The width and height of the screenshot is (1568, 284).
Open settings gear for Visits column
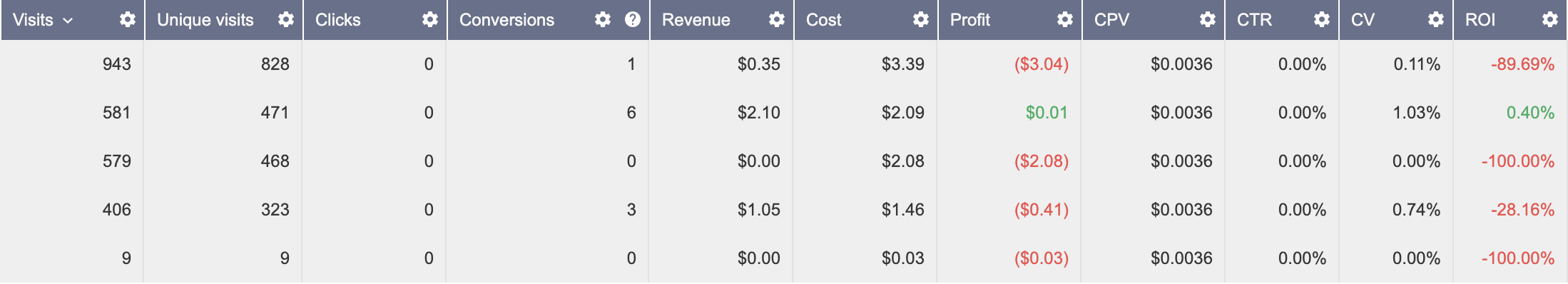pyautogui.click(x=128, y=20)
